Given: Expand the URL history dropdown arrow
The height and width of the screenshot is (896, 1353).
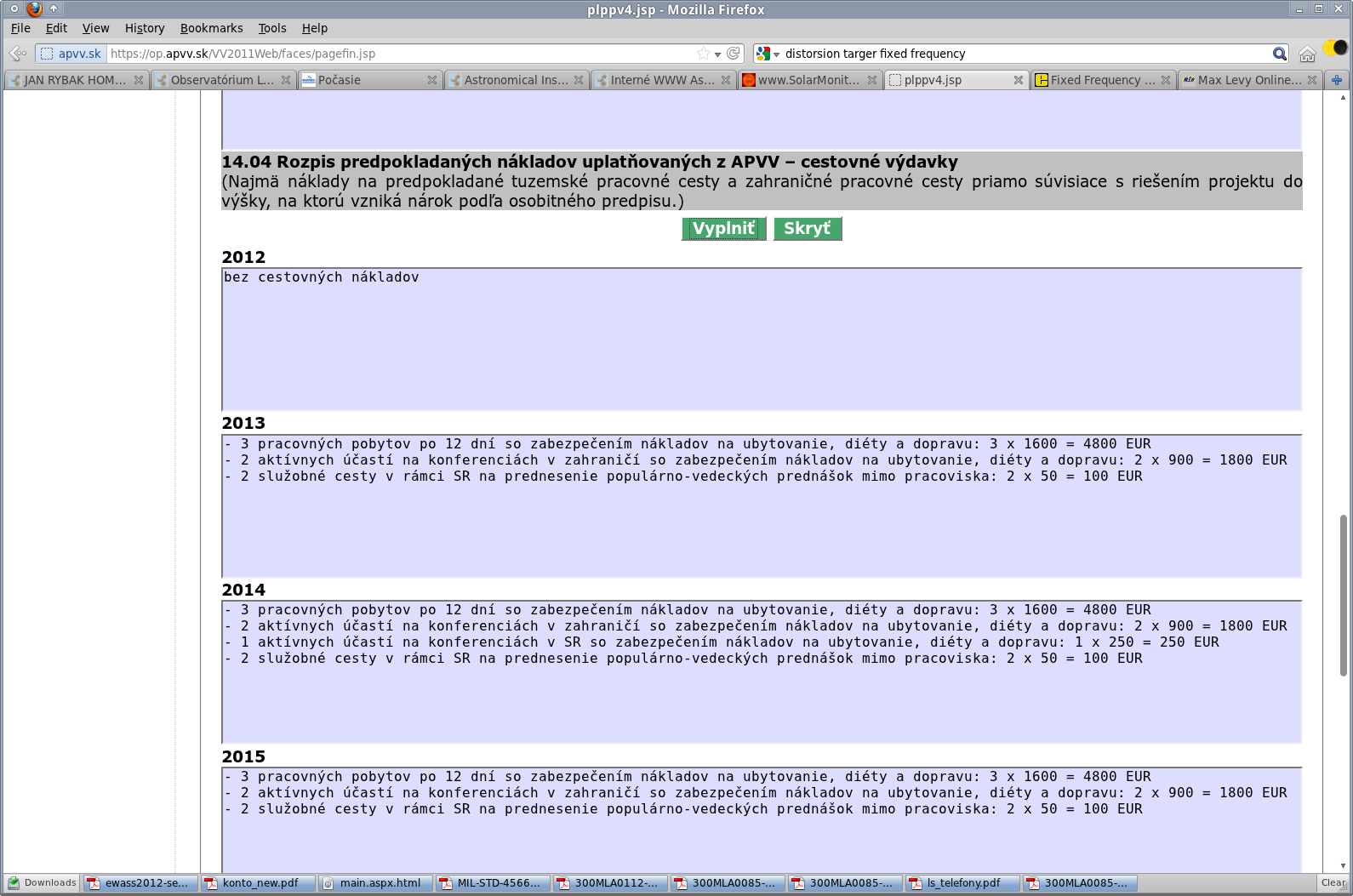Looking at the screenshot, I should [718, 54].
